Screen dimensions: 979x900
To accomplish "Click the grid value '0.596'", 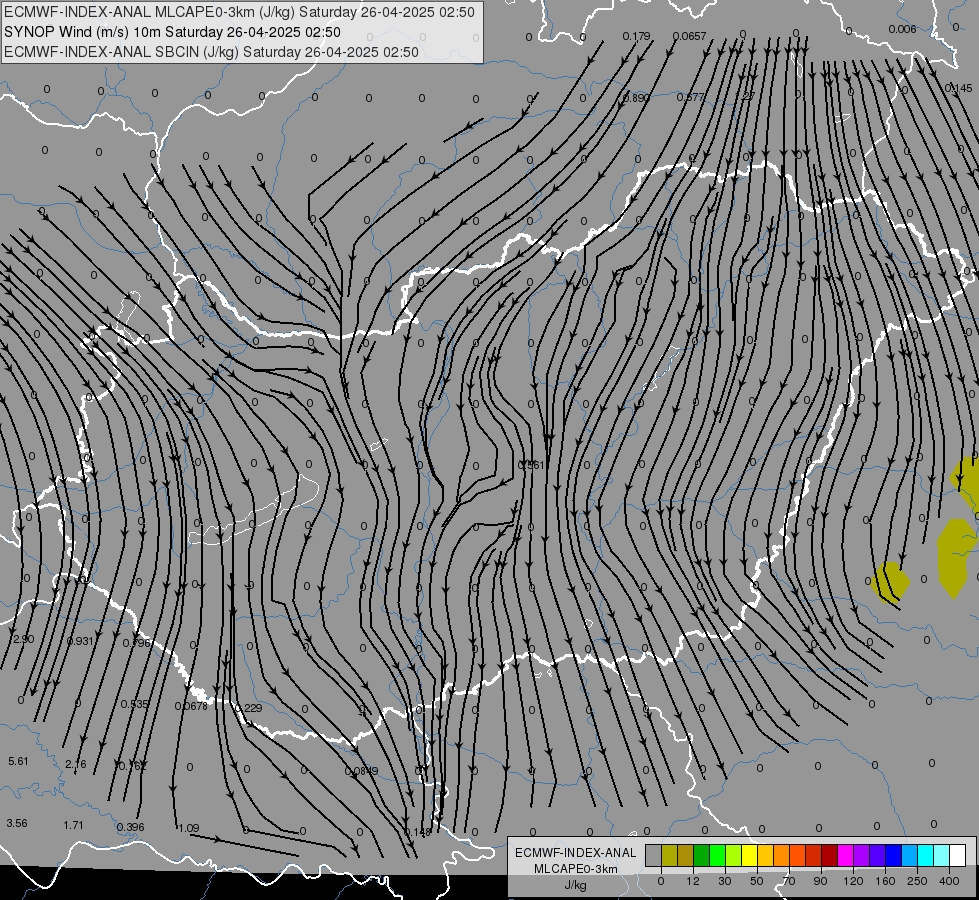I will click(136, 643).
